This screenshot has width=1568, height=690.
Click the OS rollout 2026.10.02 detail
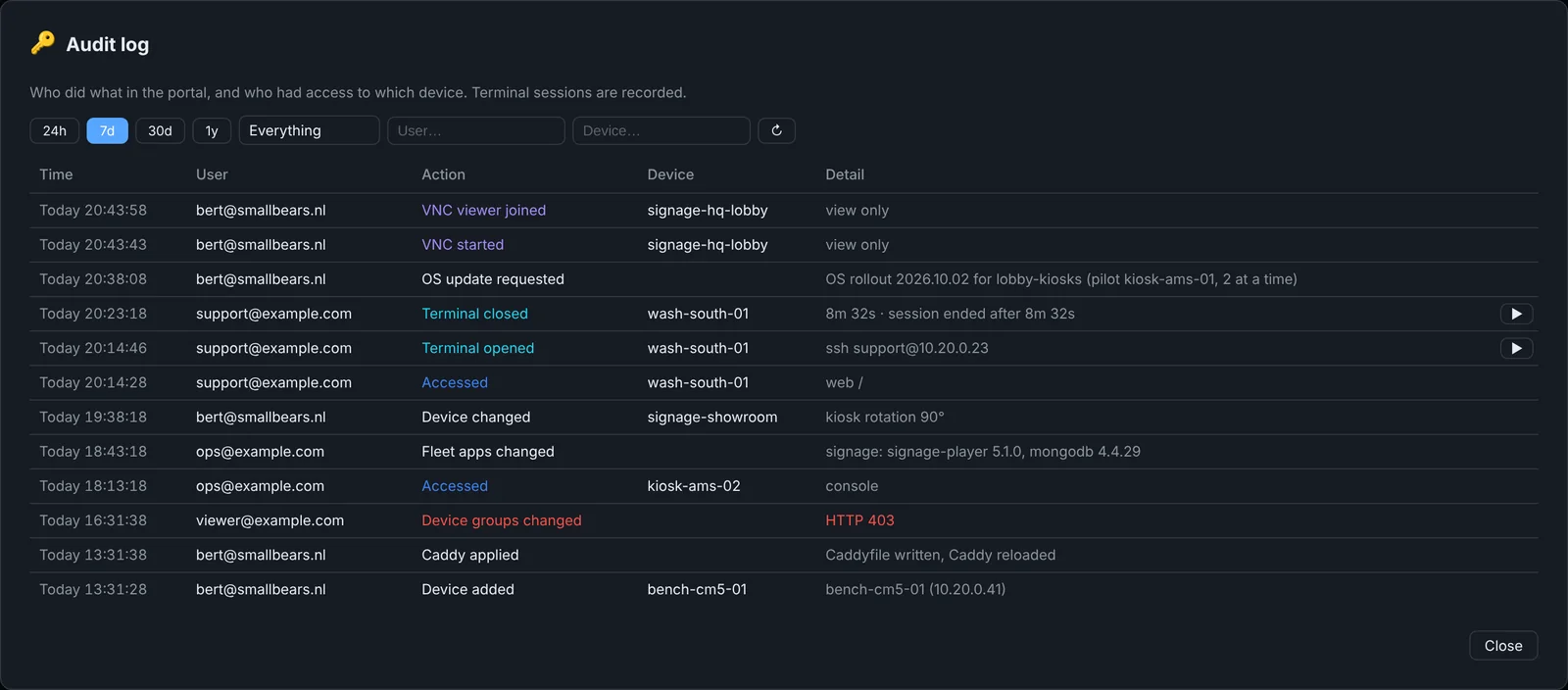pyautogui.click(x=1061, y=279)
